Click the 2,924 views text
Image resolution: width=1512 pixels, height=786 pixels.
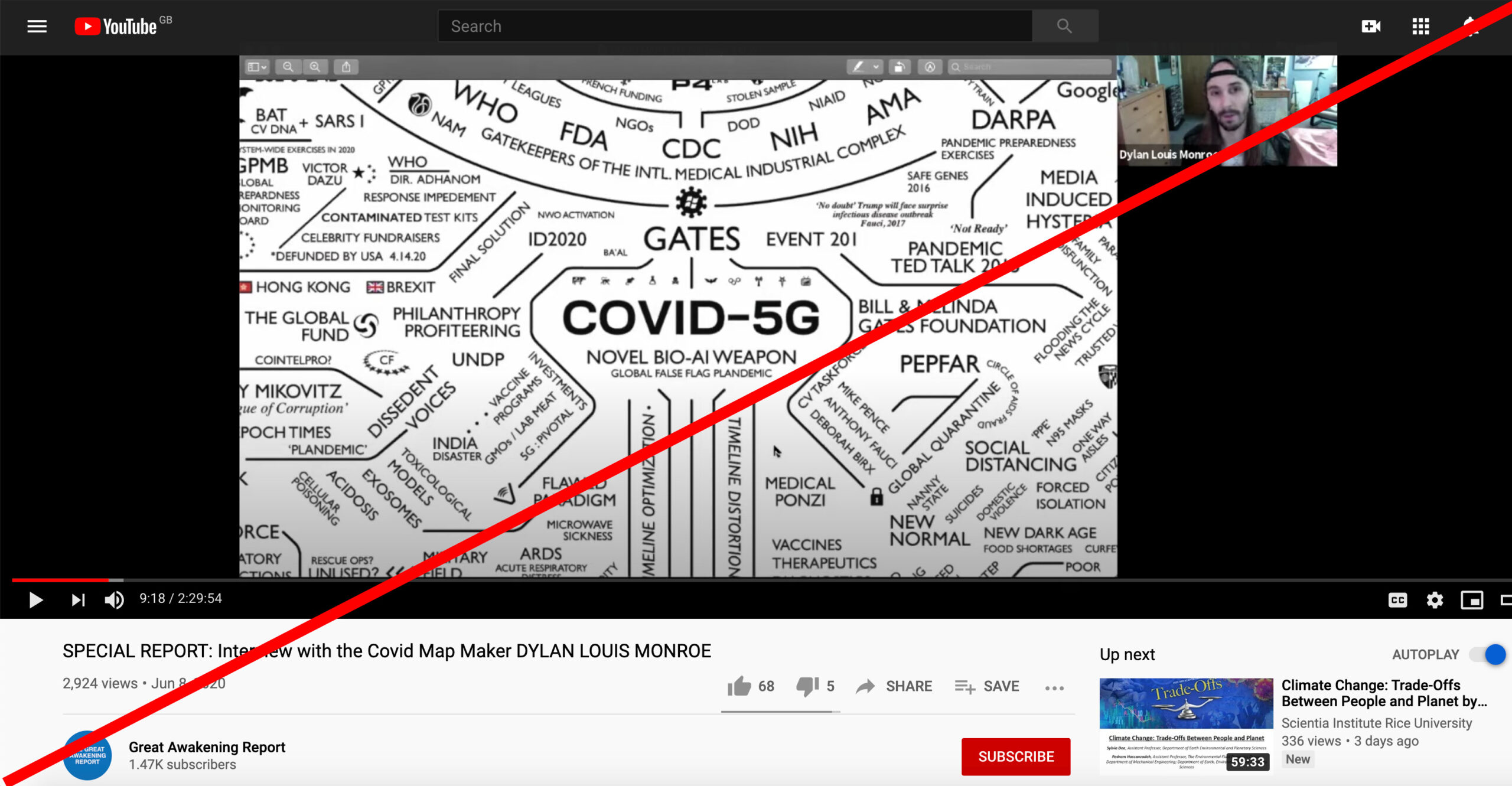click(100, 683)
